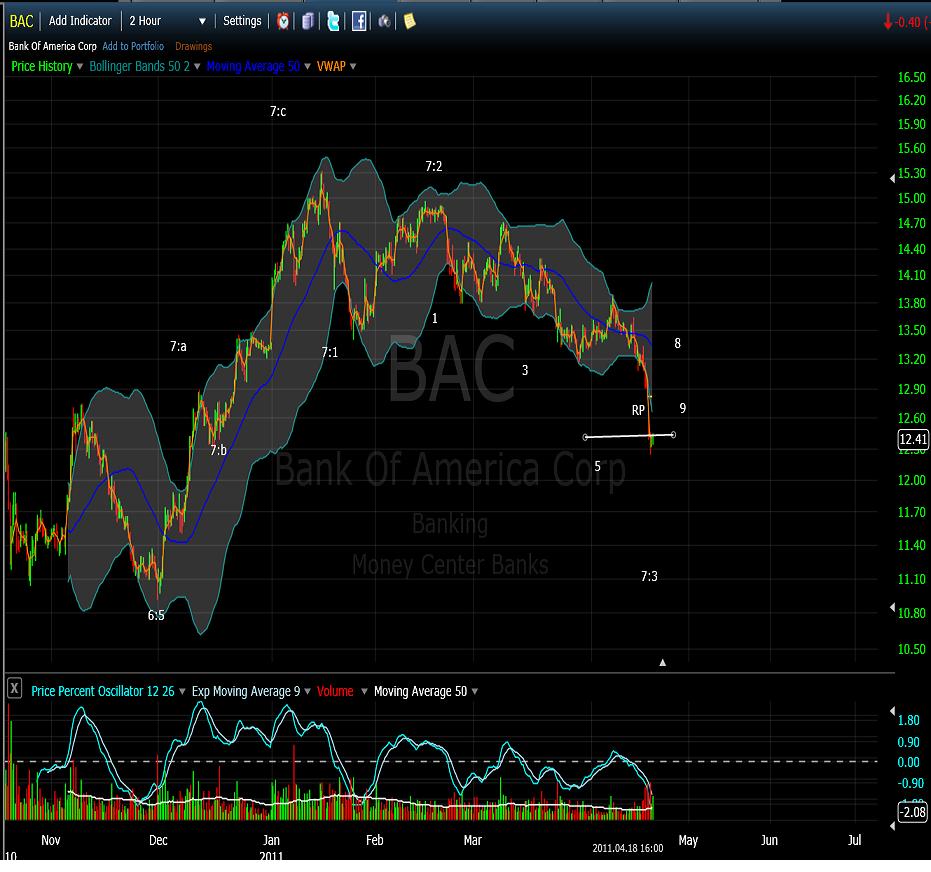Click the Feb label on time axis
This screenshot has height=872, width=931.
(x=375, y=840)
